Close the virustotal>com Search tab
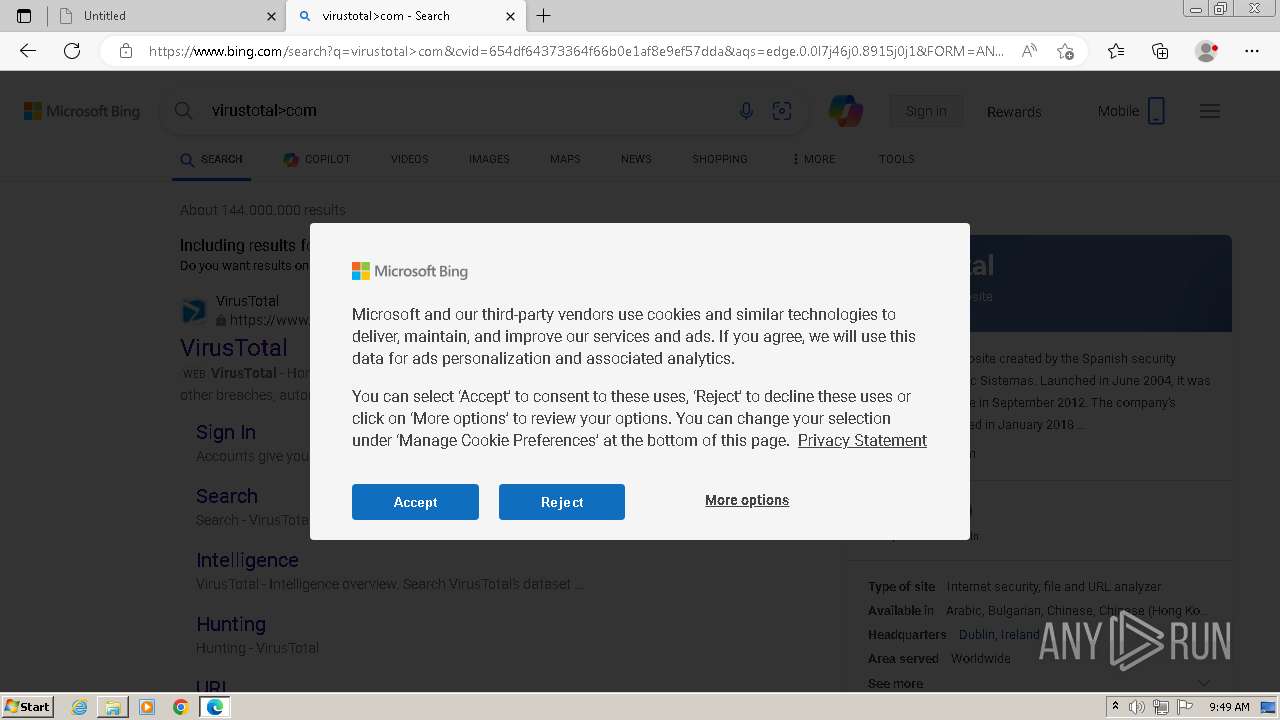1280x720 pixels. (x=510, y=16)
